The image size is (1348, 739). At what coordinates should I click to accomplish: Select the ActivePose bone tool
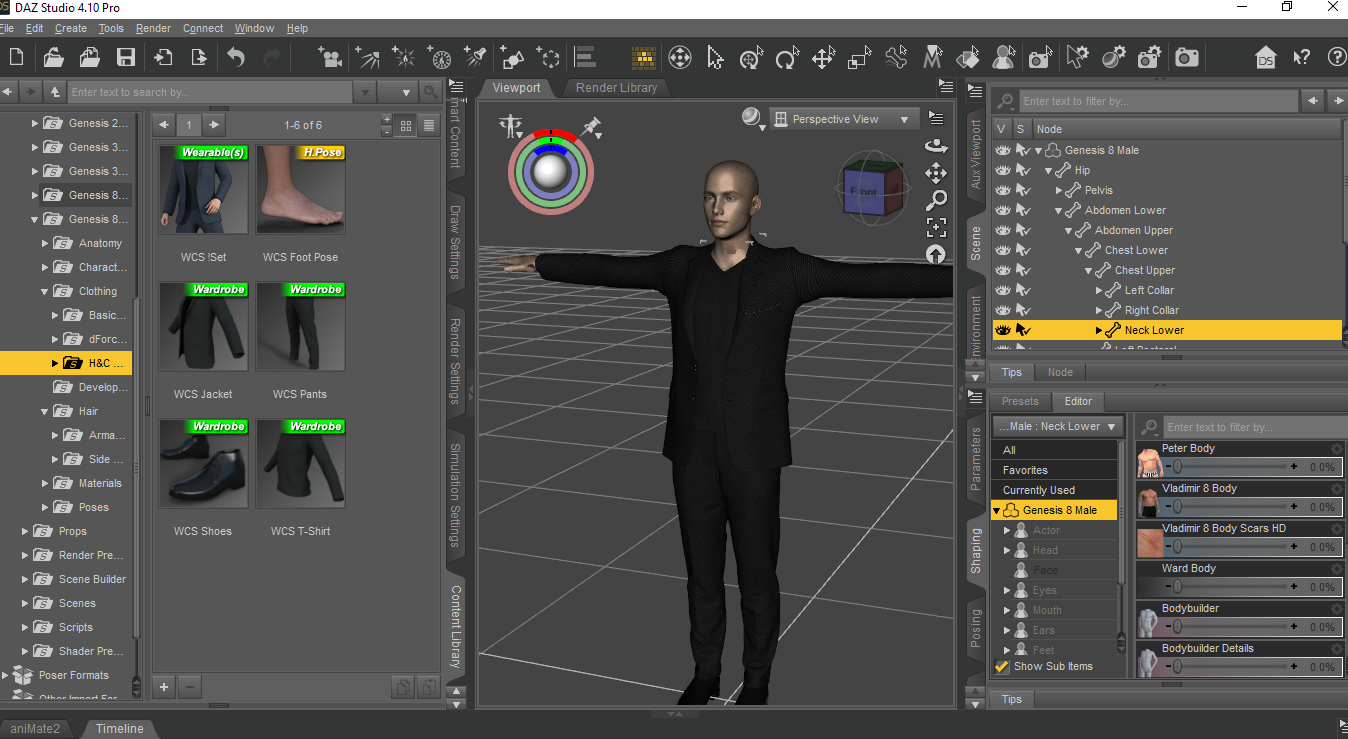pyautogui.click(x=896, y=57)
